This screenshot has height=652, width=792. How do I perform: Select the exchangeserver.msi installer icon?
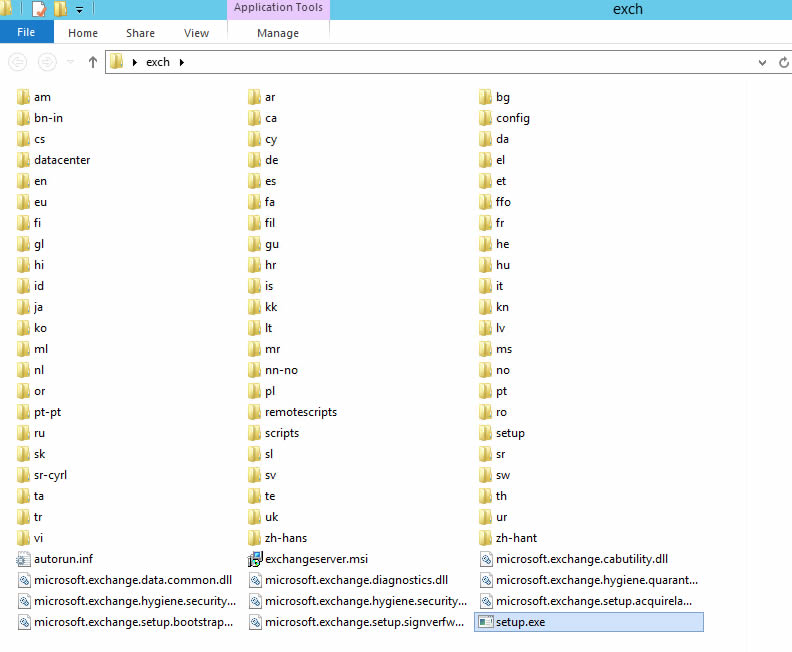tap(255, 559)
